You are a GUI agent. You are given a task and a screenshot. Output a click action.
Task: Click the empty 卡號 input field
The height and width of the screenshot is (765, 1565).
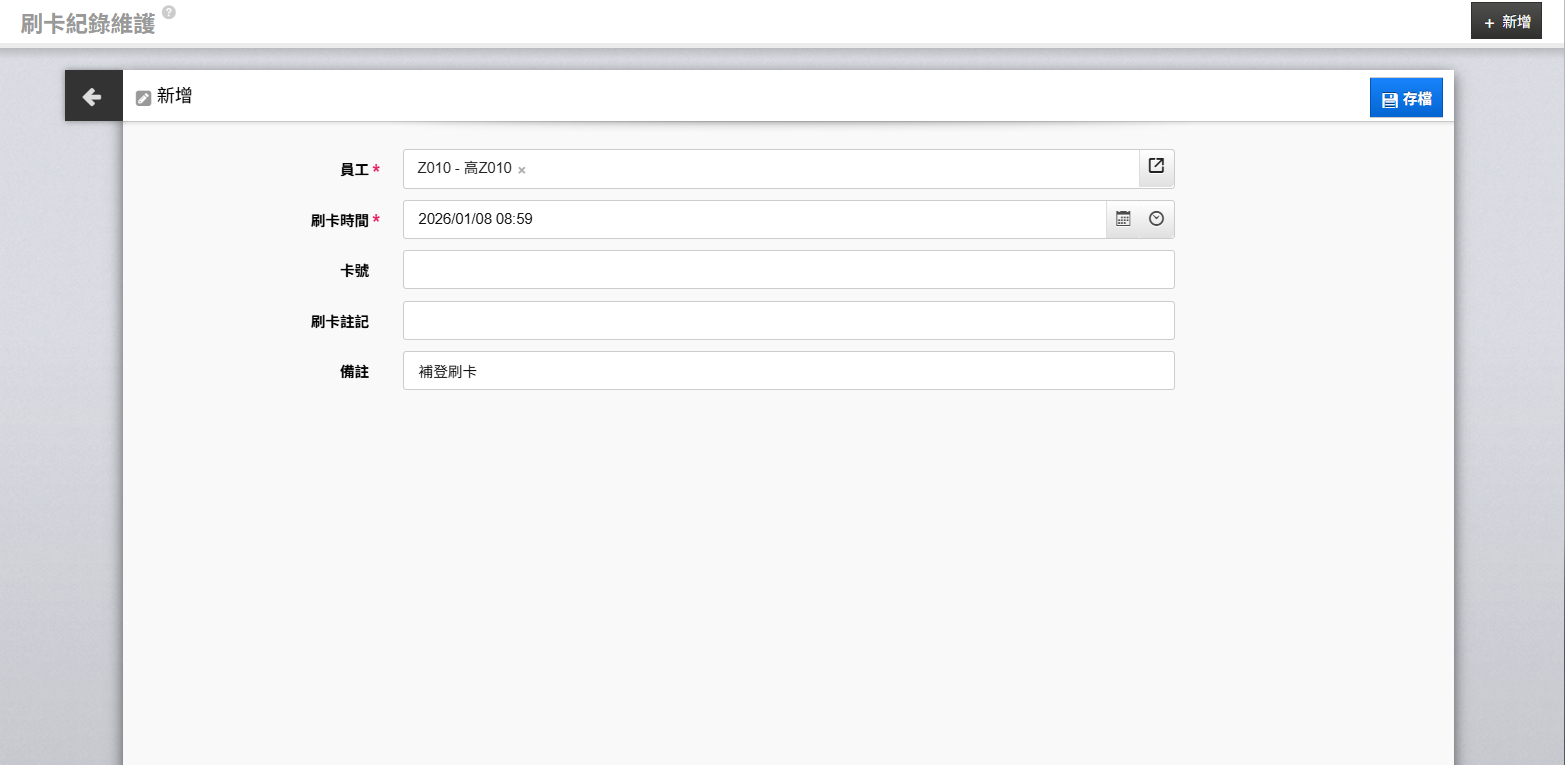pyautogui.click(x=788, y=270)
